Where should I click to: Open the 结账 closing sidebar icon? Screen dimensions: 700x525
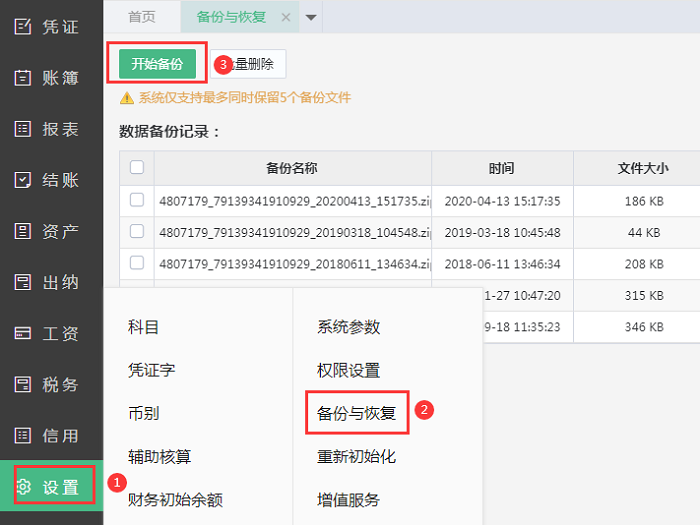tap(23, 180)
